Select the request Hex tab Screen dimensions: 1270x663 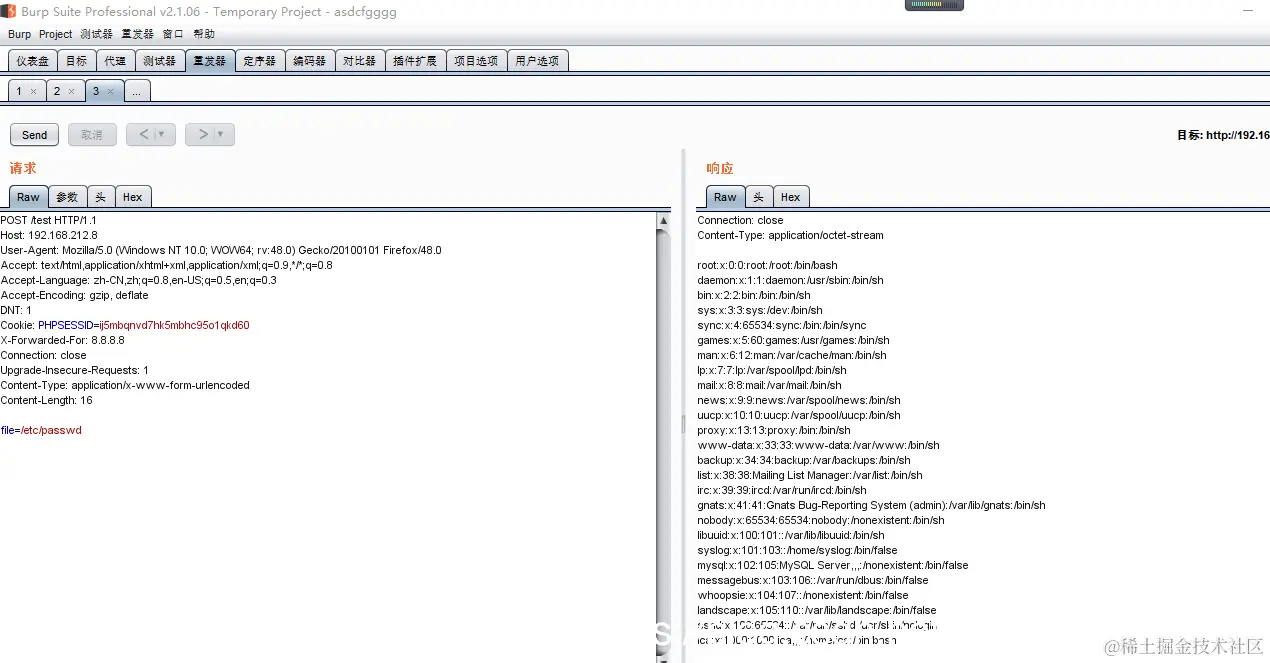(x=133, y=197)
